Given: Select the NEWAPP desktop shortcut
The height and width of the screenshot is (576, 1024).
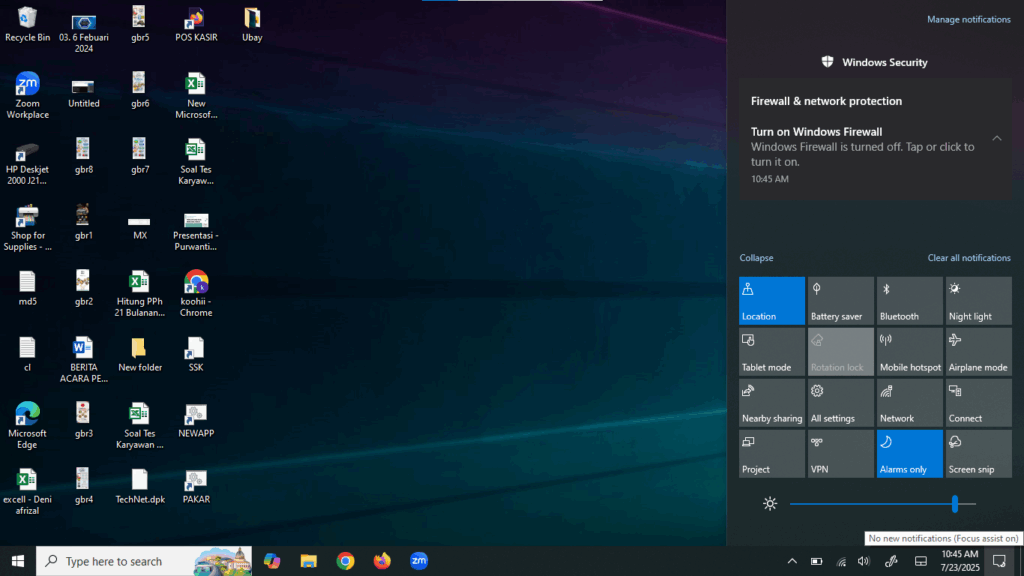Looking at the screenshot, I should 196,421.
